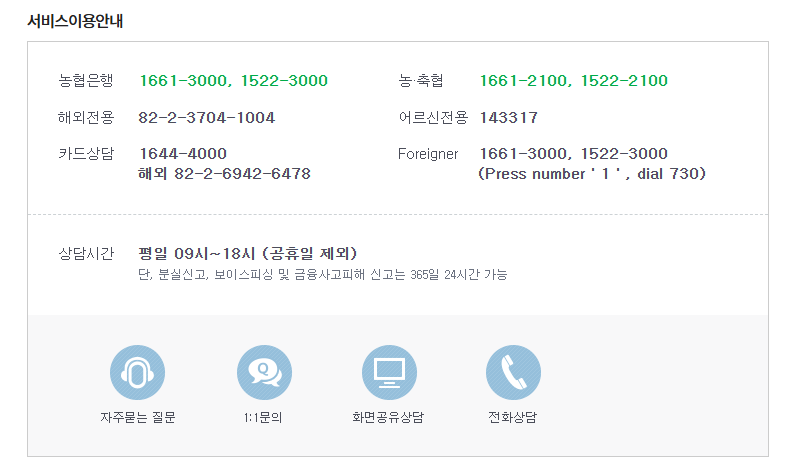Click the 365일 24시간 신고 notice text
Viewport: 797px width, 469px height.
coord(322,274)
